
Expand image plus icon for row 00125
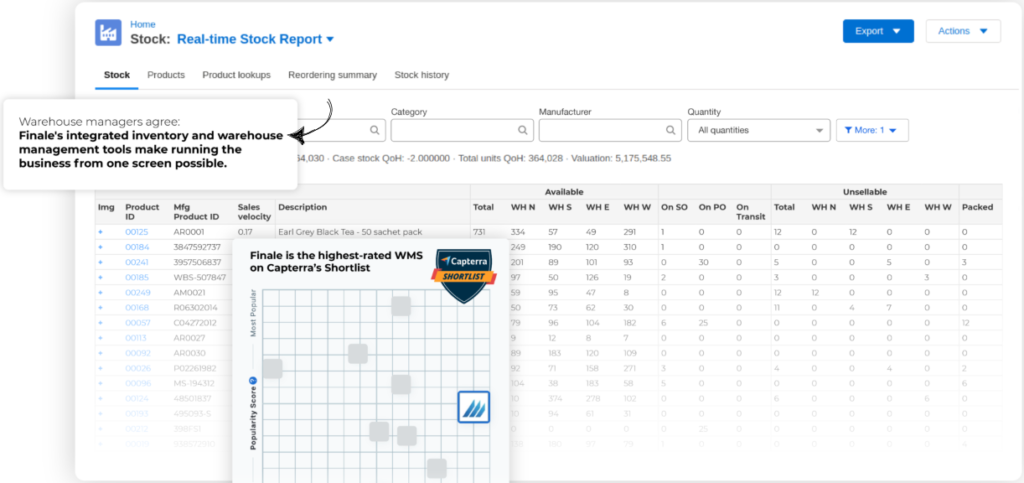pyautogui.click(x=101, y=232)
